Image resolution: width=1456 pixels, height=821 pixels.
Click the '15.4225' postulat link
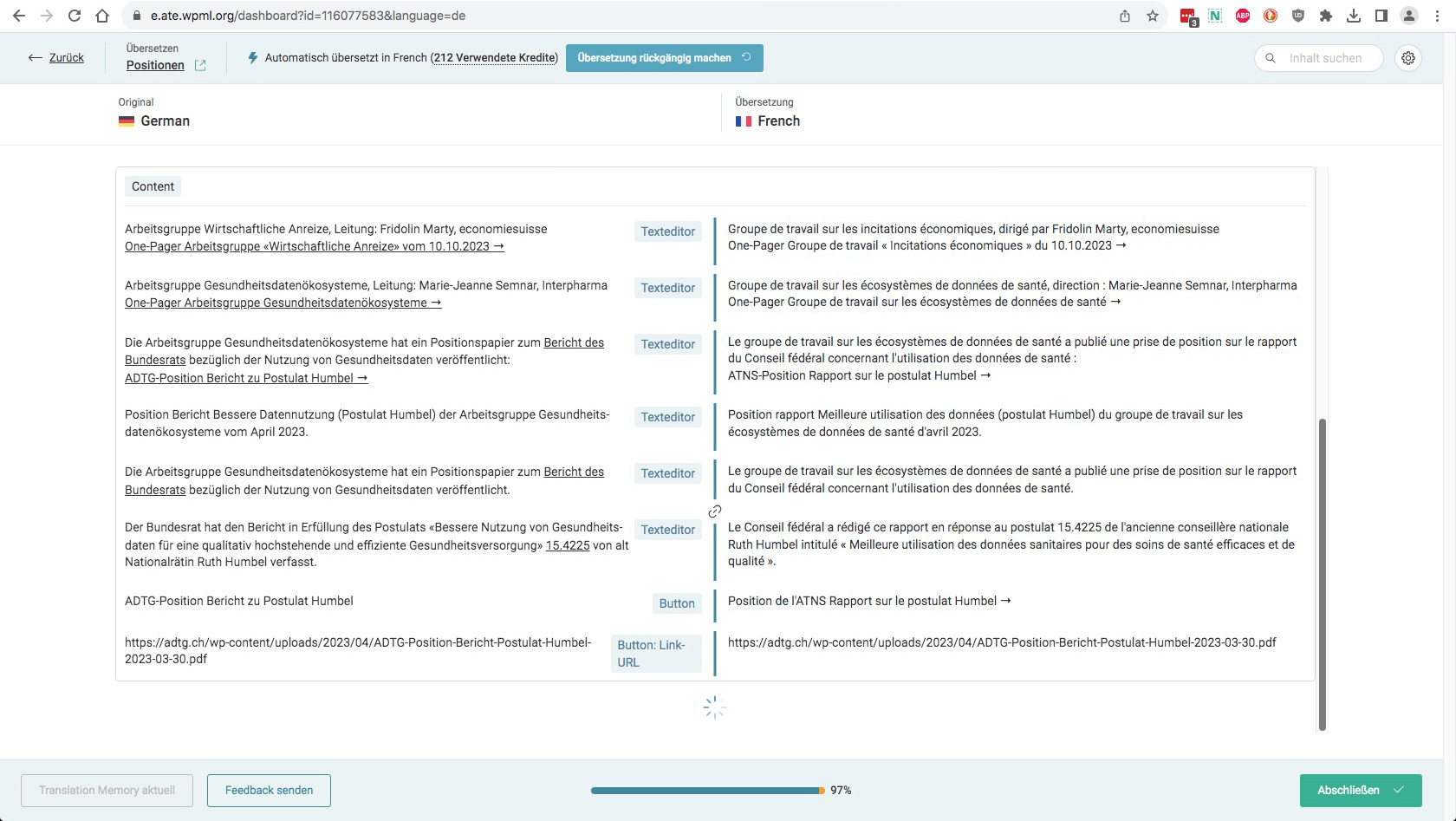(568, 545)
